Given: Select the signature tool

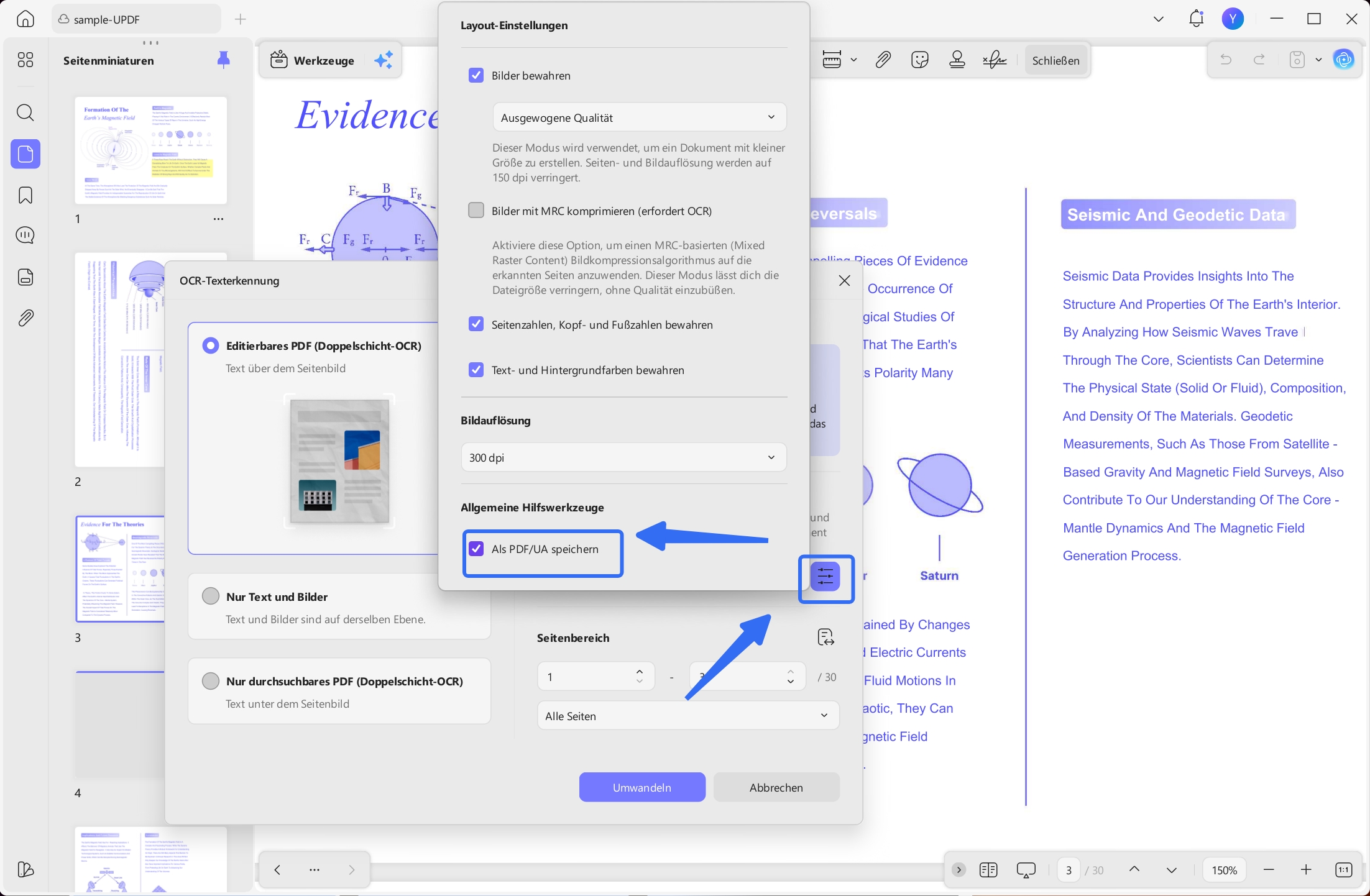Looking at the screenshot, I should point(995,60).
